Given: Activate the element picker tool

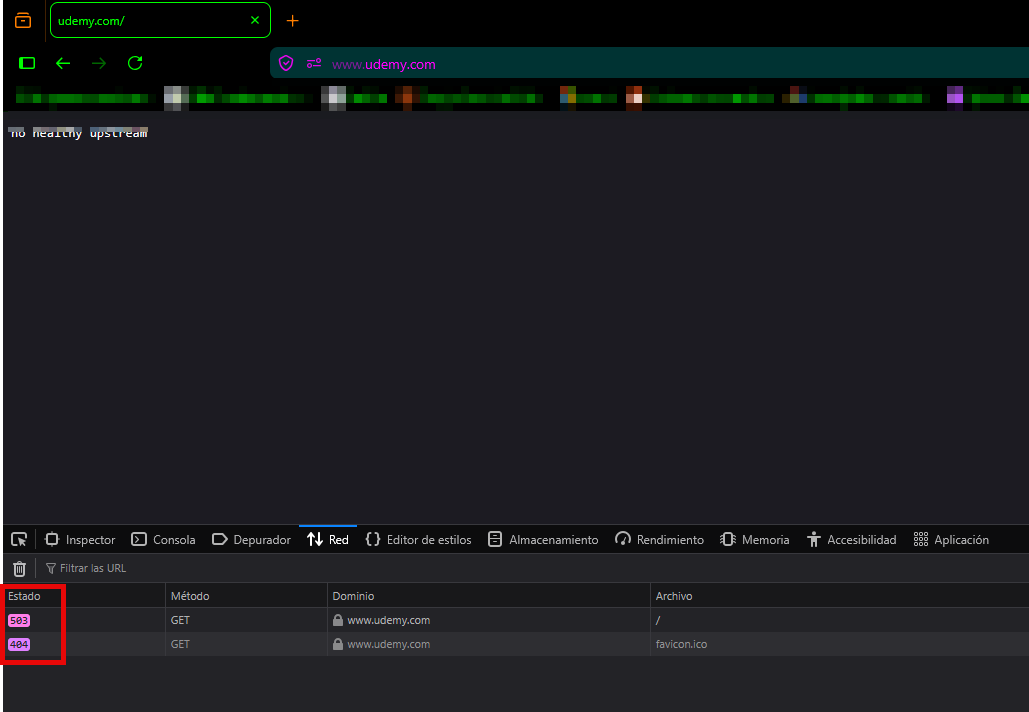Looking at the screenshot, I should (19, 539).
